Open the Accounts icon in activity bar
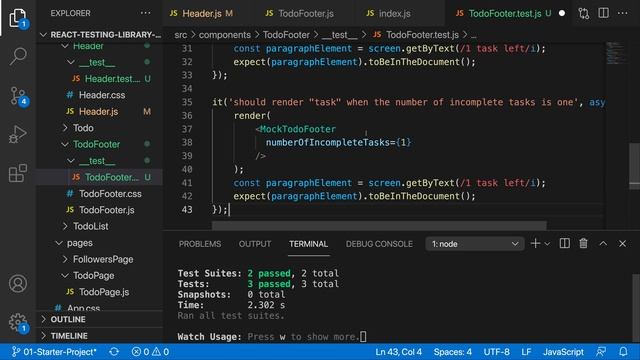This screenshot has height=360, width=640. pos(18,283)
